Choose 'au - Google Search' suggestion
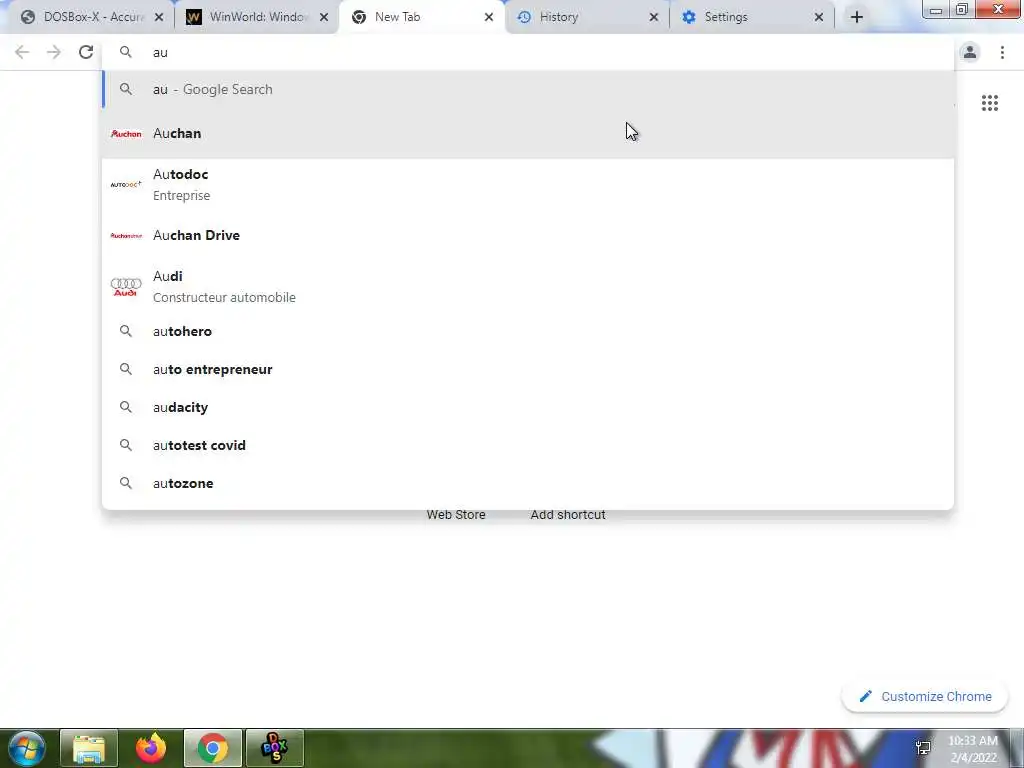 tap(528, 89)
